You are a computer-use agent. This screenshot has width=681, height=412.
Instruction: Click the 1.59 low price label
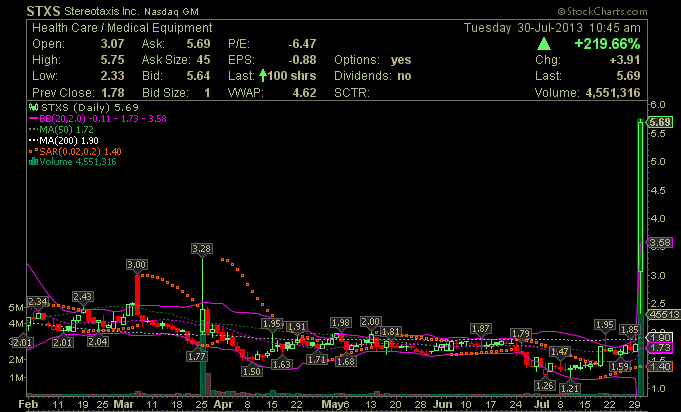click(620, 367)
